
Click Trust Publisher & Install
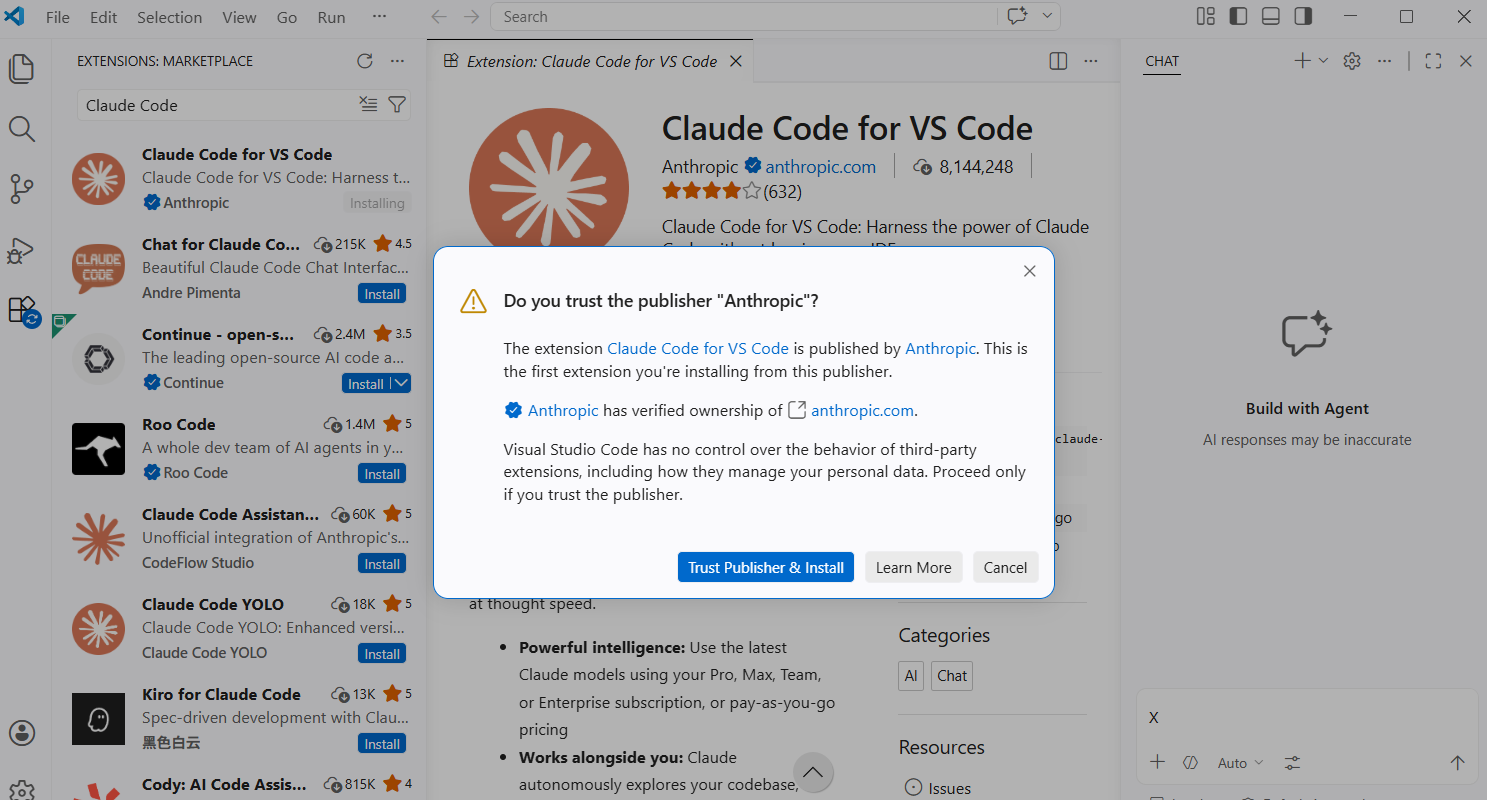pyautogui.click(x=765, y=567)
